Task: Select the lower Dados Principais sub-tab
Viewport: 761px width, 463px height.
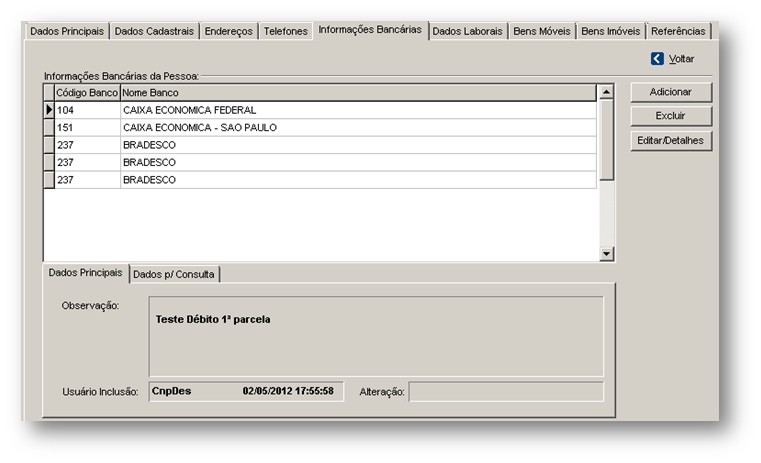Action: pyautogui.click(x=85, y=273)
